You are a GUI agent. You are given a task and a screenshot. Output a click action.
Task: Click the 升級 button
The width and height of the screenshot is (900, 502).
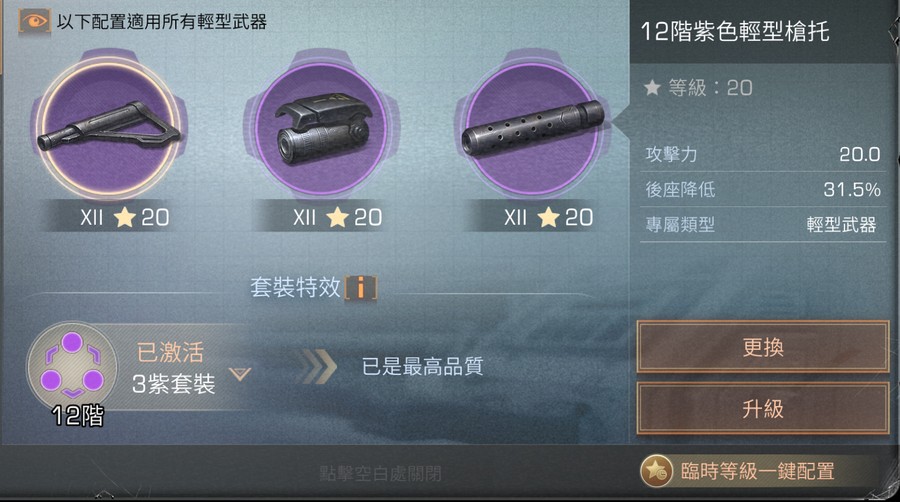(x=763, y=408)
